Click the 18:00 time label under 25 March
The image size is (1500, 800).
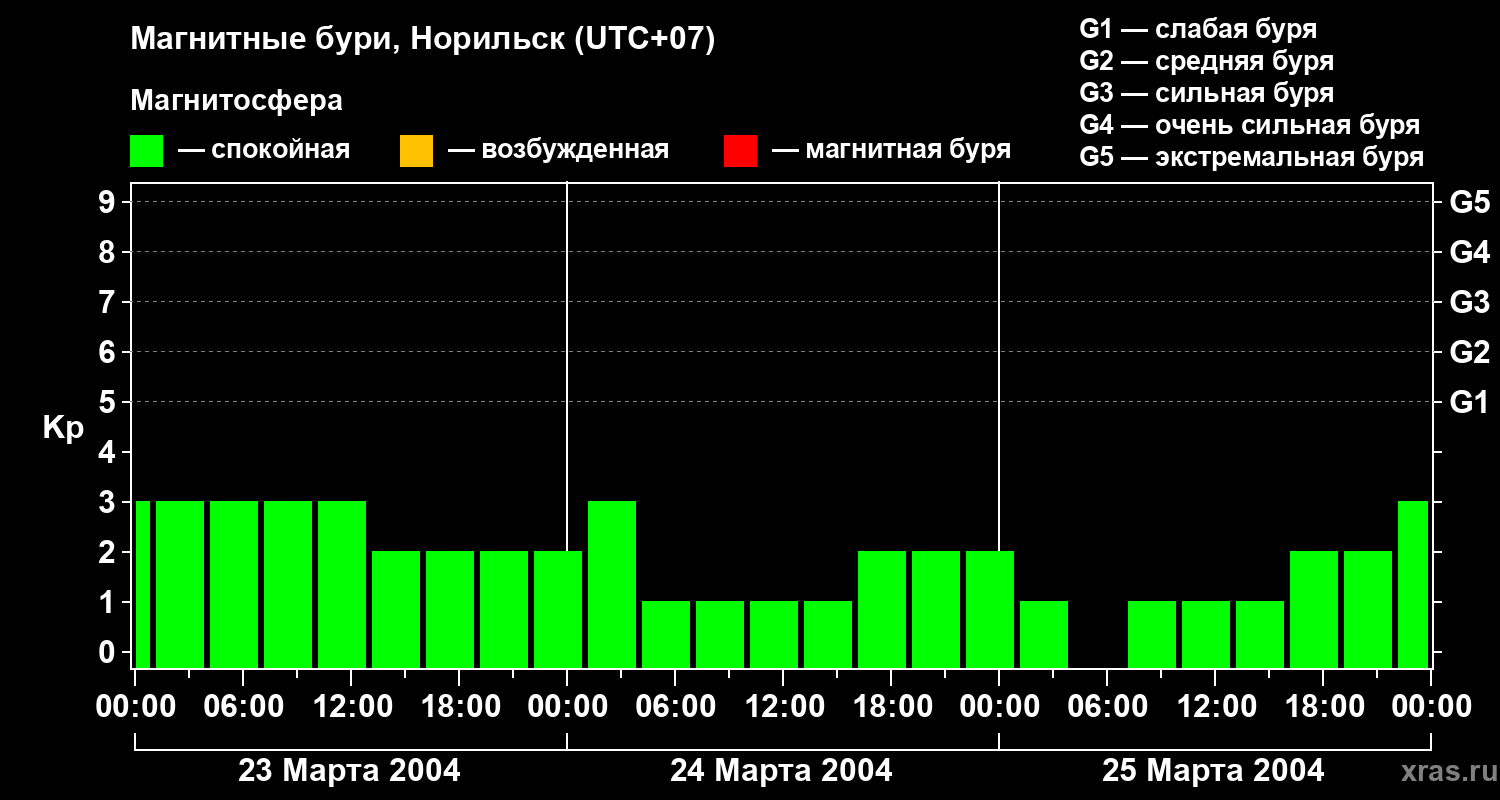click(x=1323, y=707)
